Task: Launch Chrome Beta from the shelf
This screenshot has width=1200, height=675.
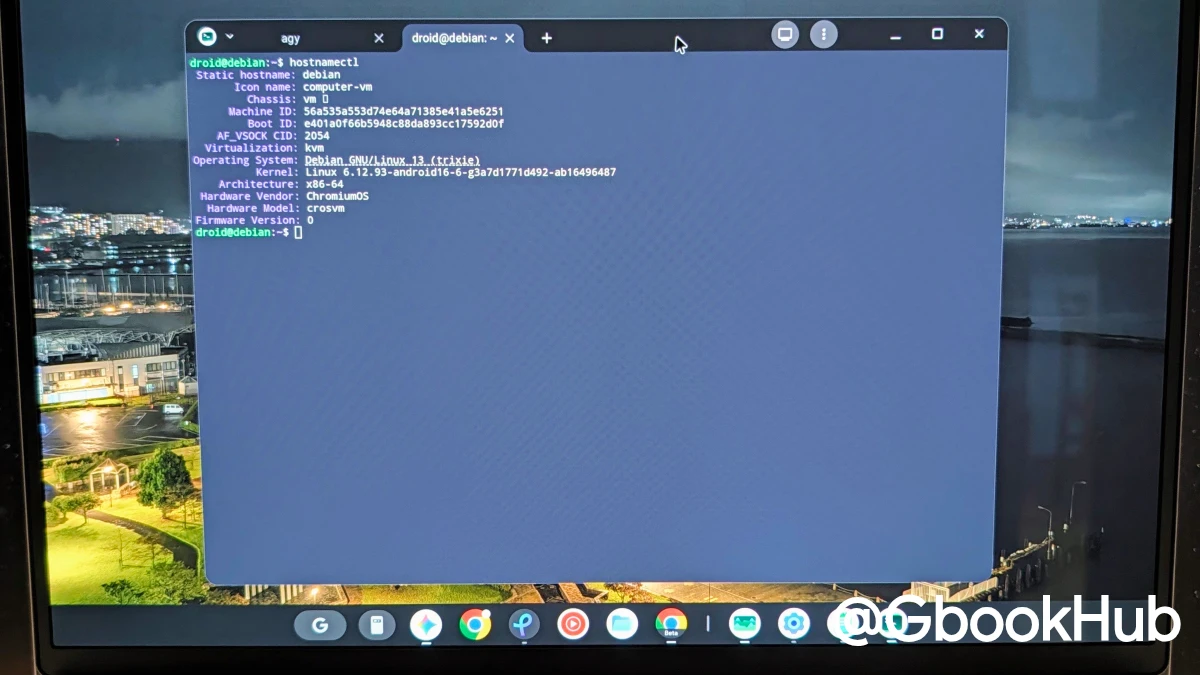Action: (671, 624)
